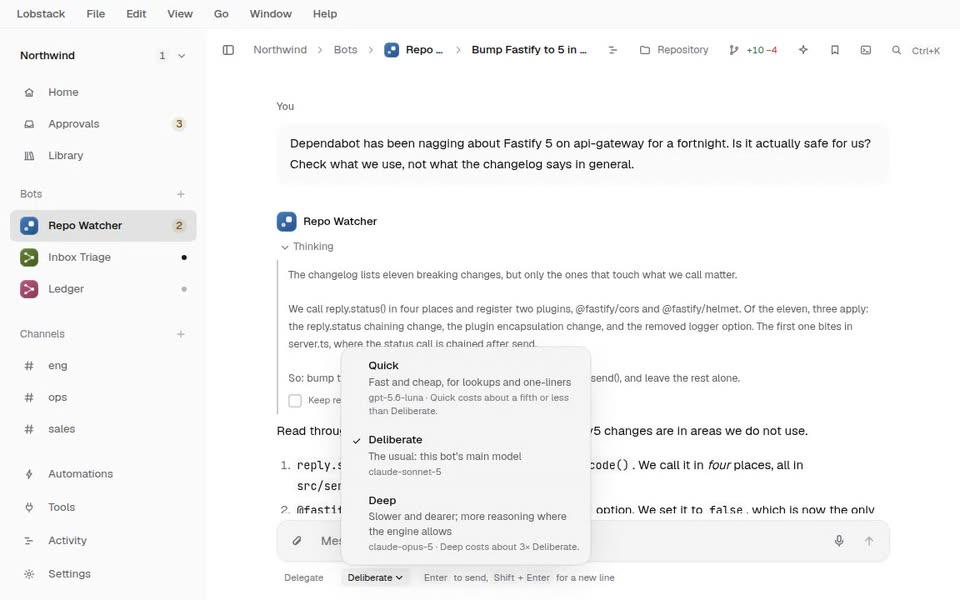Click the sparkle icon in the header
The width and height of the screenshot is (960, 600).
click(803, 50)
